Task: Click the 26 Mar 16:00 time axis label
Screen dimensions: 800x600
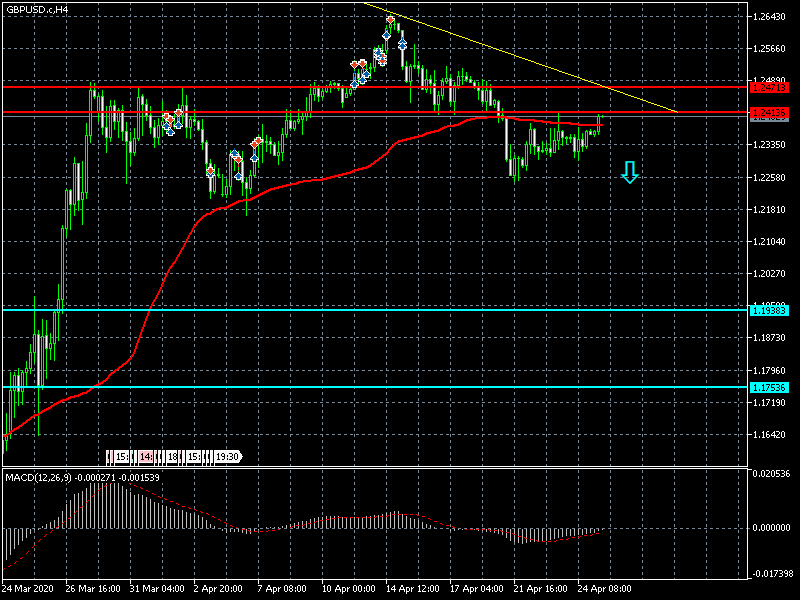Action: tap(93, 588)
